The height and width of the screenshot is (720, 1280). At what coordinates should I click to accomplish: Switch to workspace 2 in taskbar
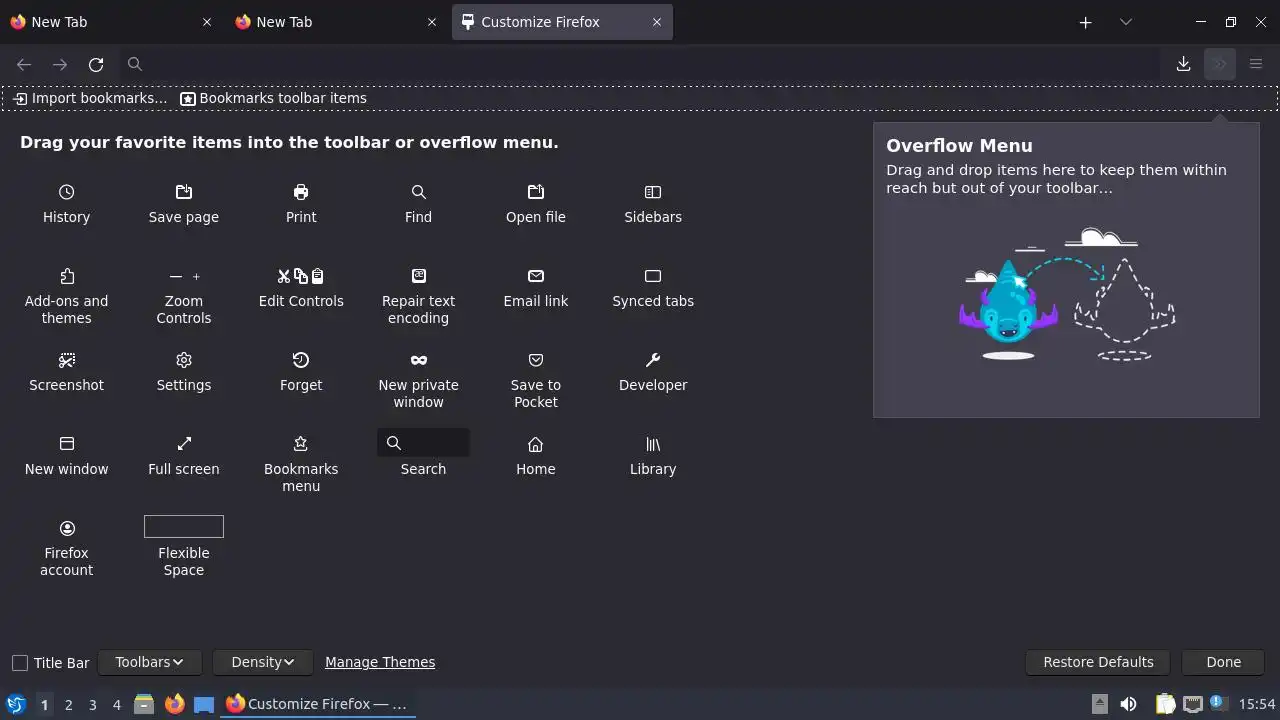click(x=68, y=704)
